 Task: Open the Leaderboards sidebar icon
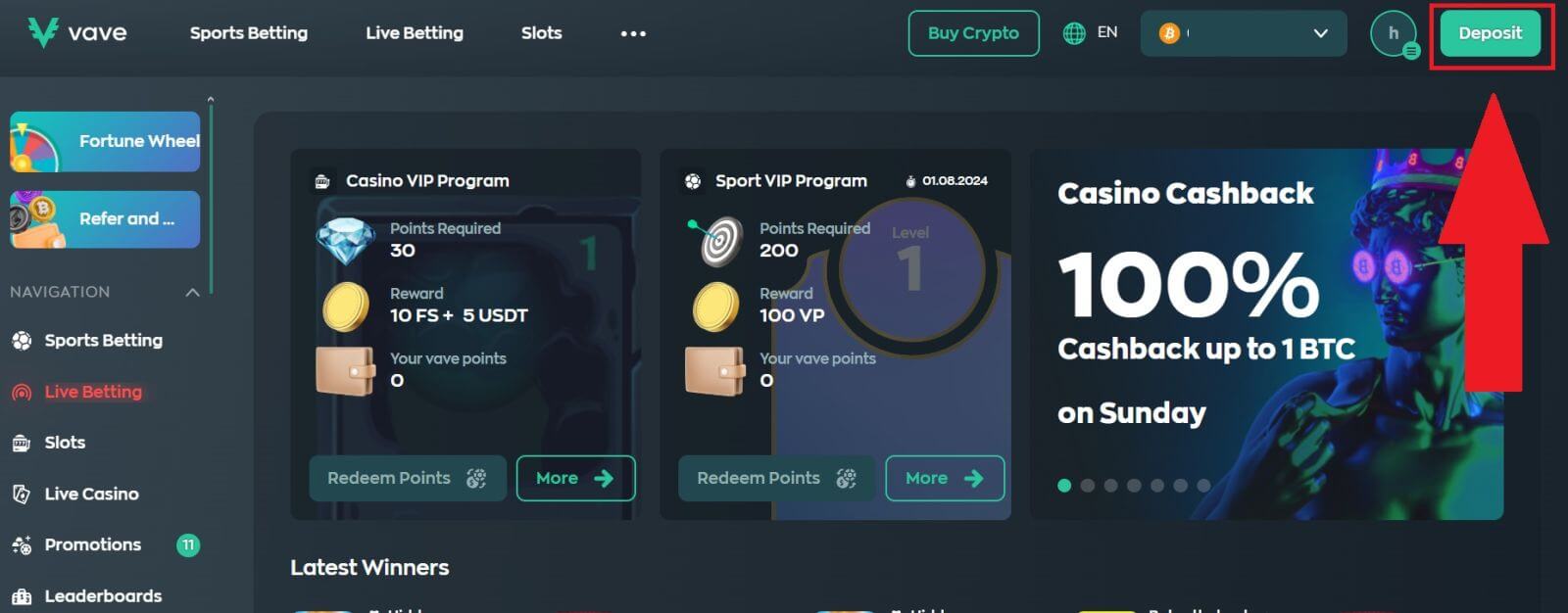click(22, 596)
